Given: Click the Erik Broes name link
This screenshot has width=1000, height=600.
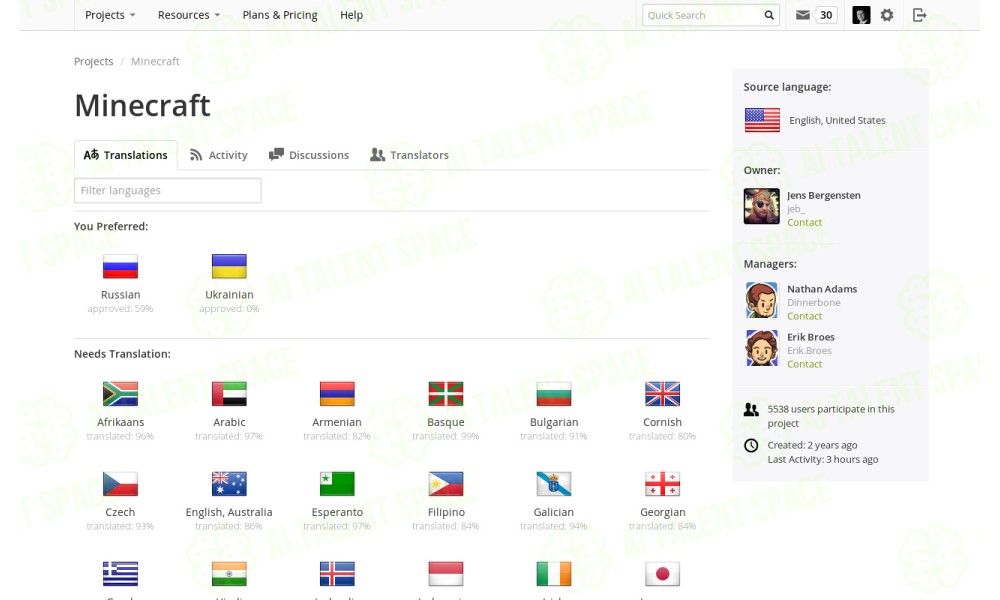Looking at the screenshot, I should coord(811,337).
